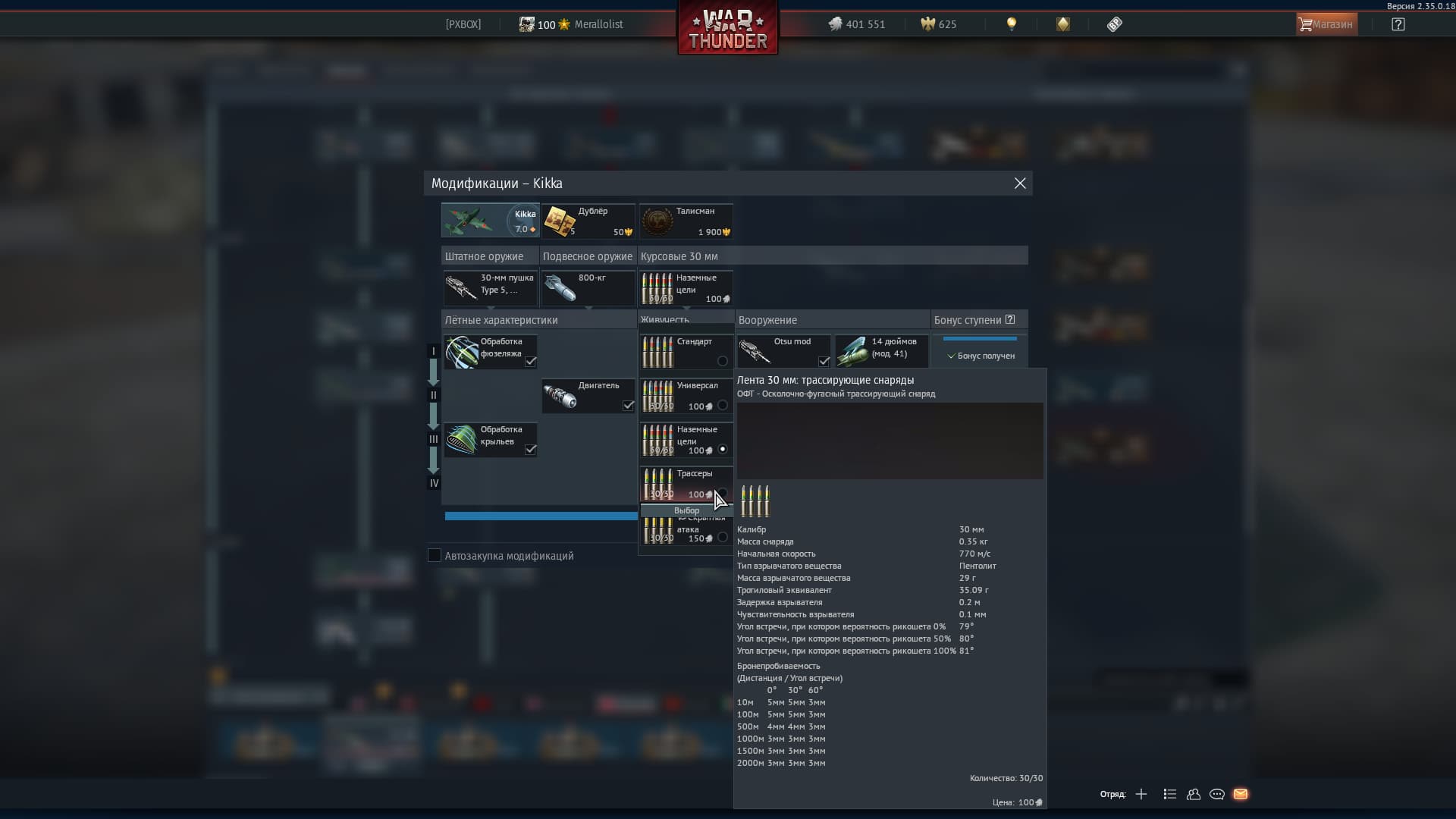The width and height of the screenshot is (1456, 819).
Task: Toggle Обработка крыльев modification checkbox
Action: 531,450
